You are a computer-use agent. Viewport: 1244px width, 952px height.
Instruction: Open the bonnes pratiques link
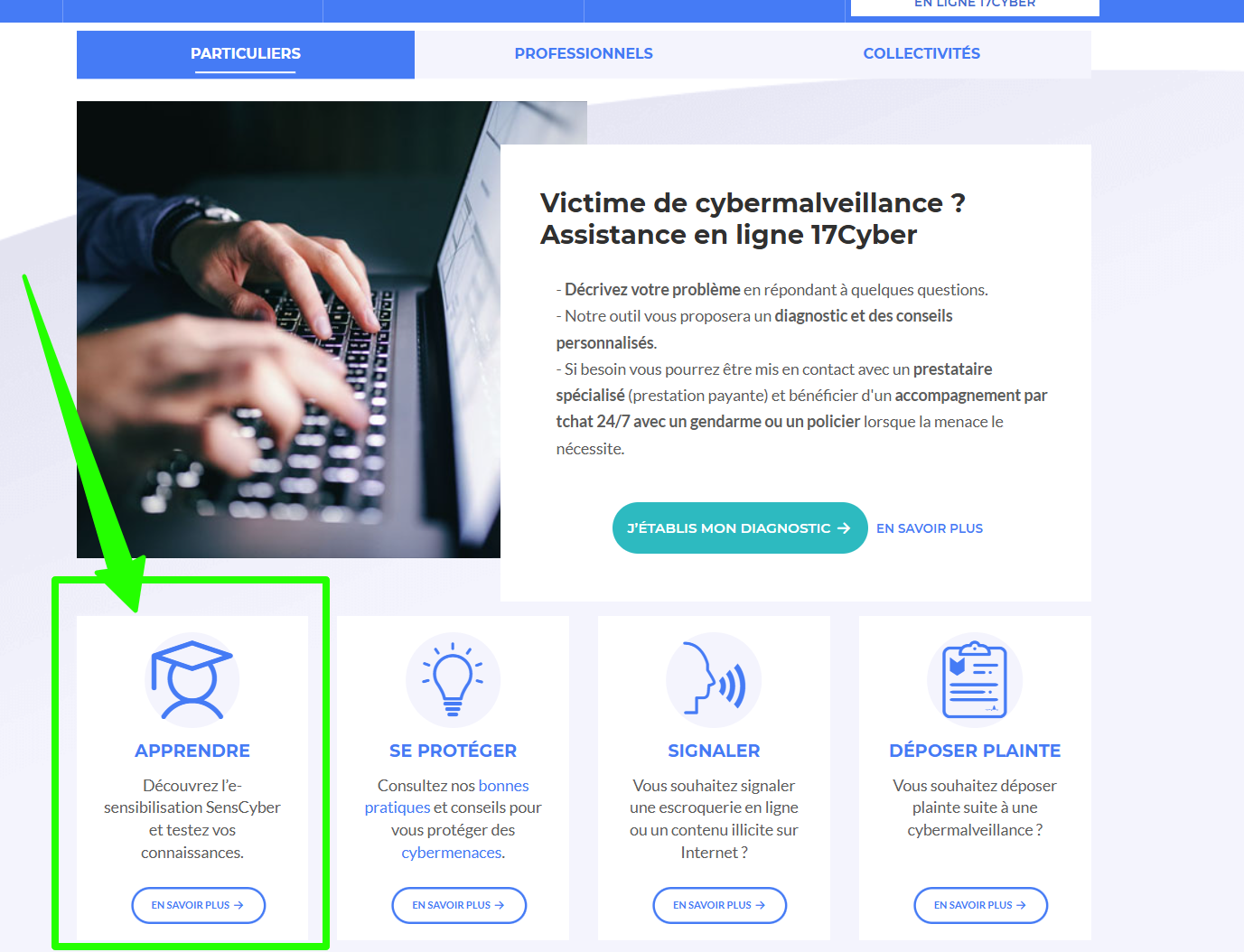[447, 797]
